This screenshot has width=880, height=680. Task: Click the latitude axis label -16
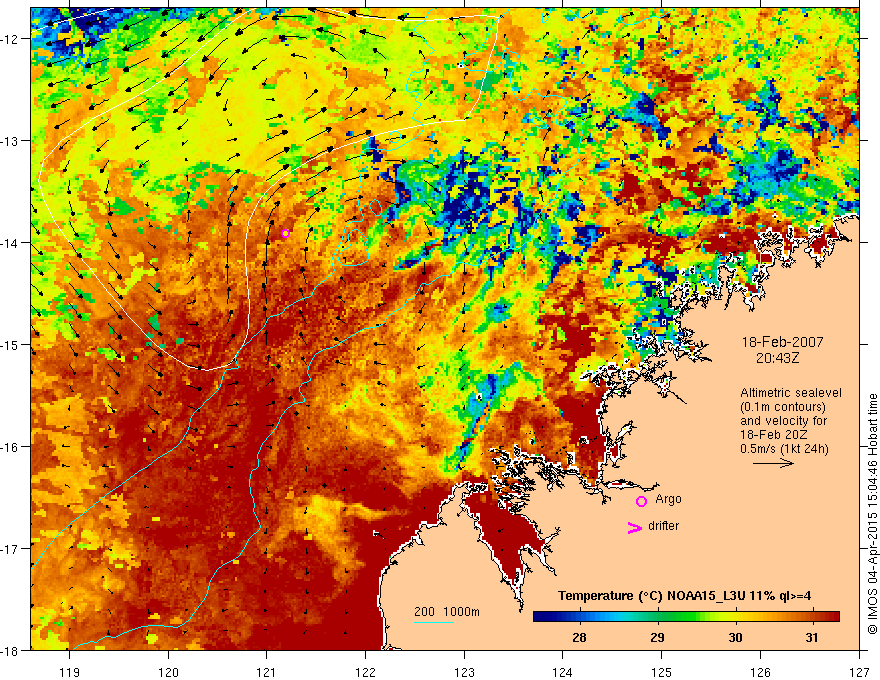tap(10, 447)
